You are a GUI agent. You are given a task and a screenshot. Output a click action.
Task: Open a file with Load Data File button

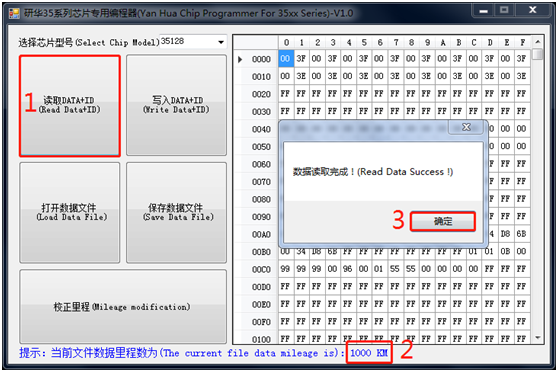click(x=70, y=213)
